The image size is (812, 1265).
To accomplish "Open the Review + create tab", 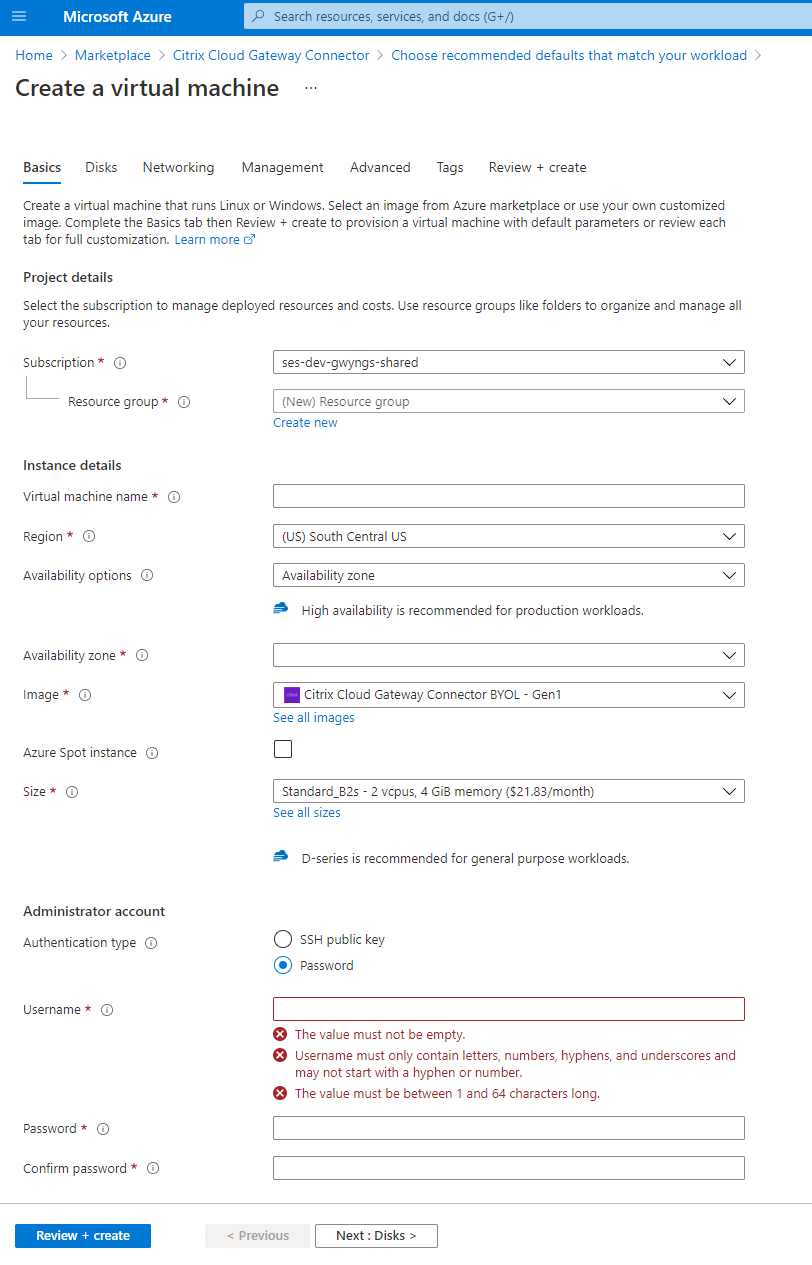I will tap(537, 168).
